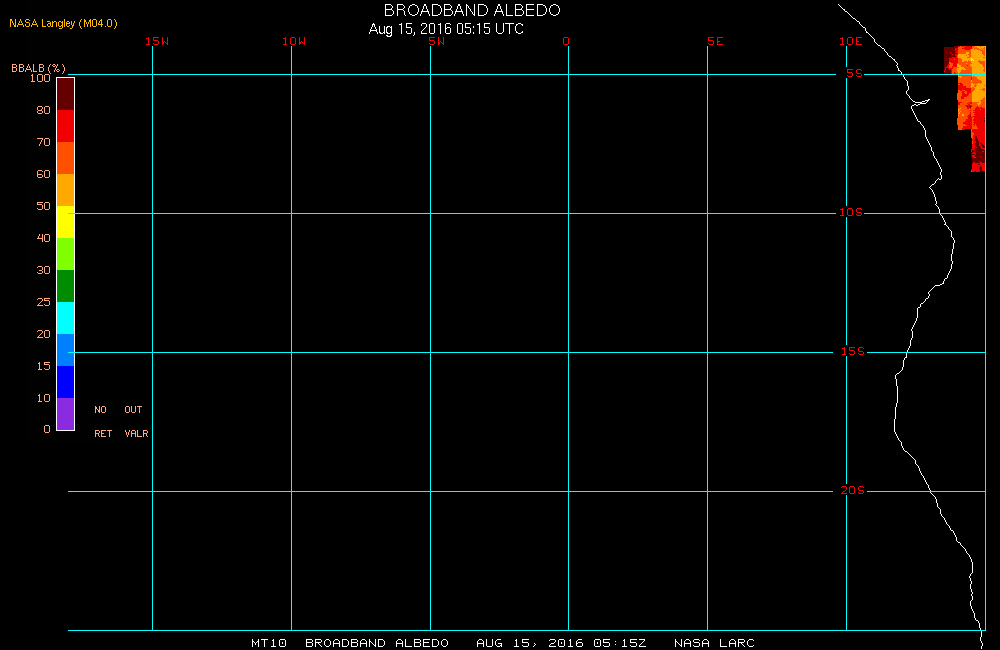This screenshot has height=650, width=1000.
Task: Click the NASA Langley (M04.0) label
Action: coord(63,24)
